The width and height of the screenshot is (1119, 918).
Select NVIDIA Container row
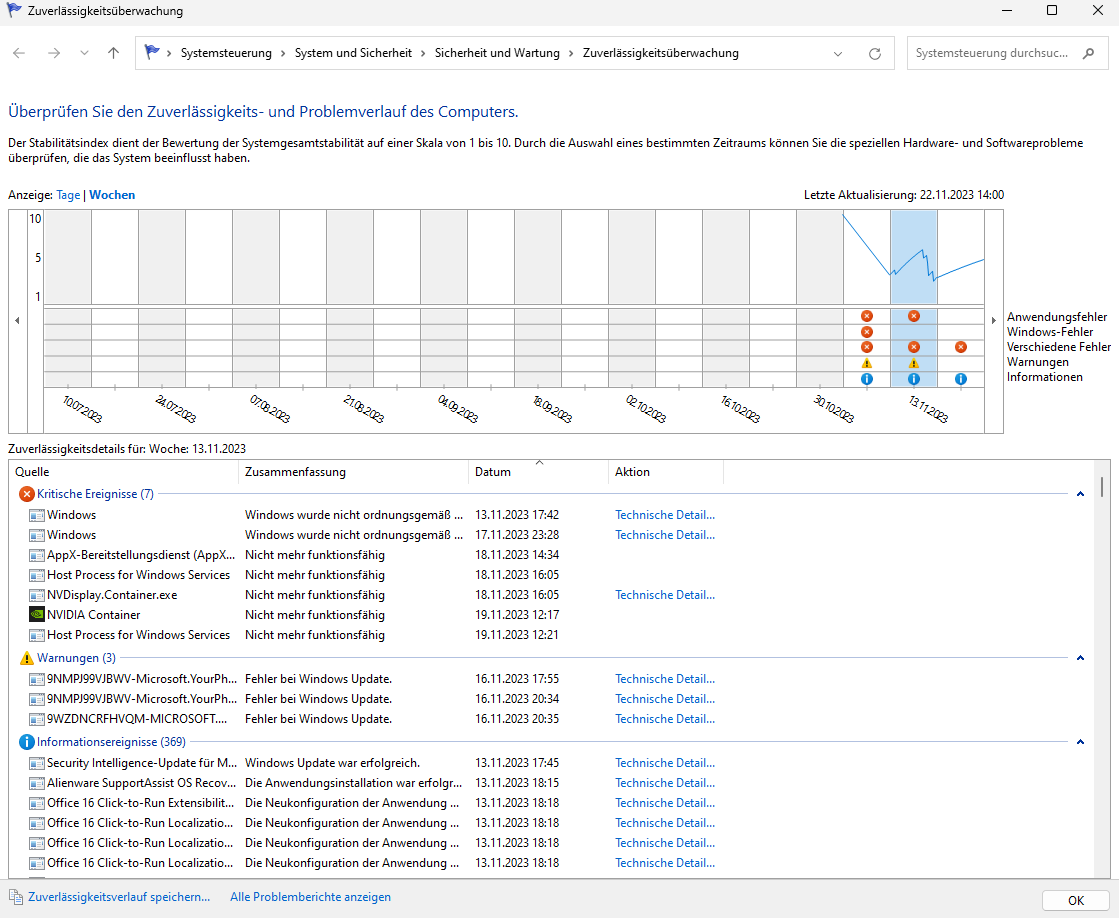(551, 615)
